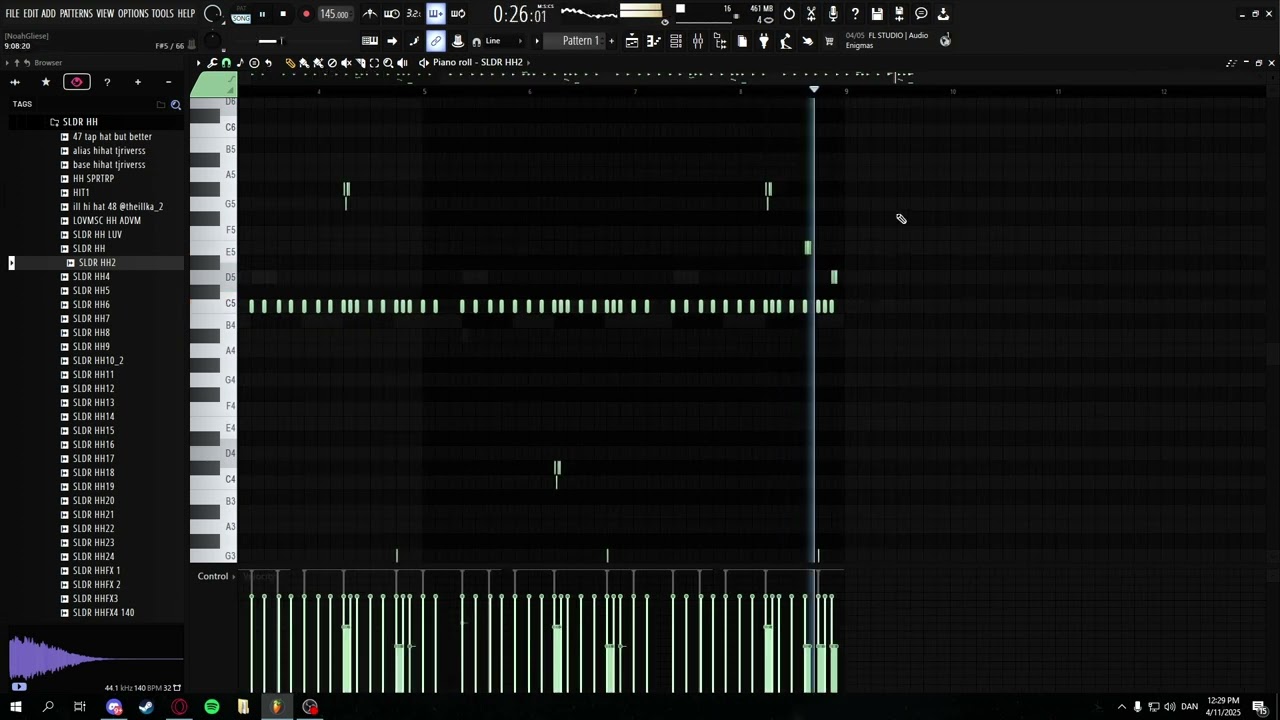The width and height of the screenshot is (1280, 720).
Task: Click the star favorites icon in browser
Action: pos(45,82)
